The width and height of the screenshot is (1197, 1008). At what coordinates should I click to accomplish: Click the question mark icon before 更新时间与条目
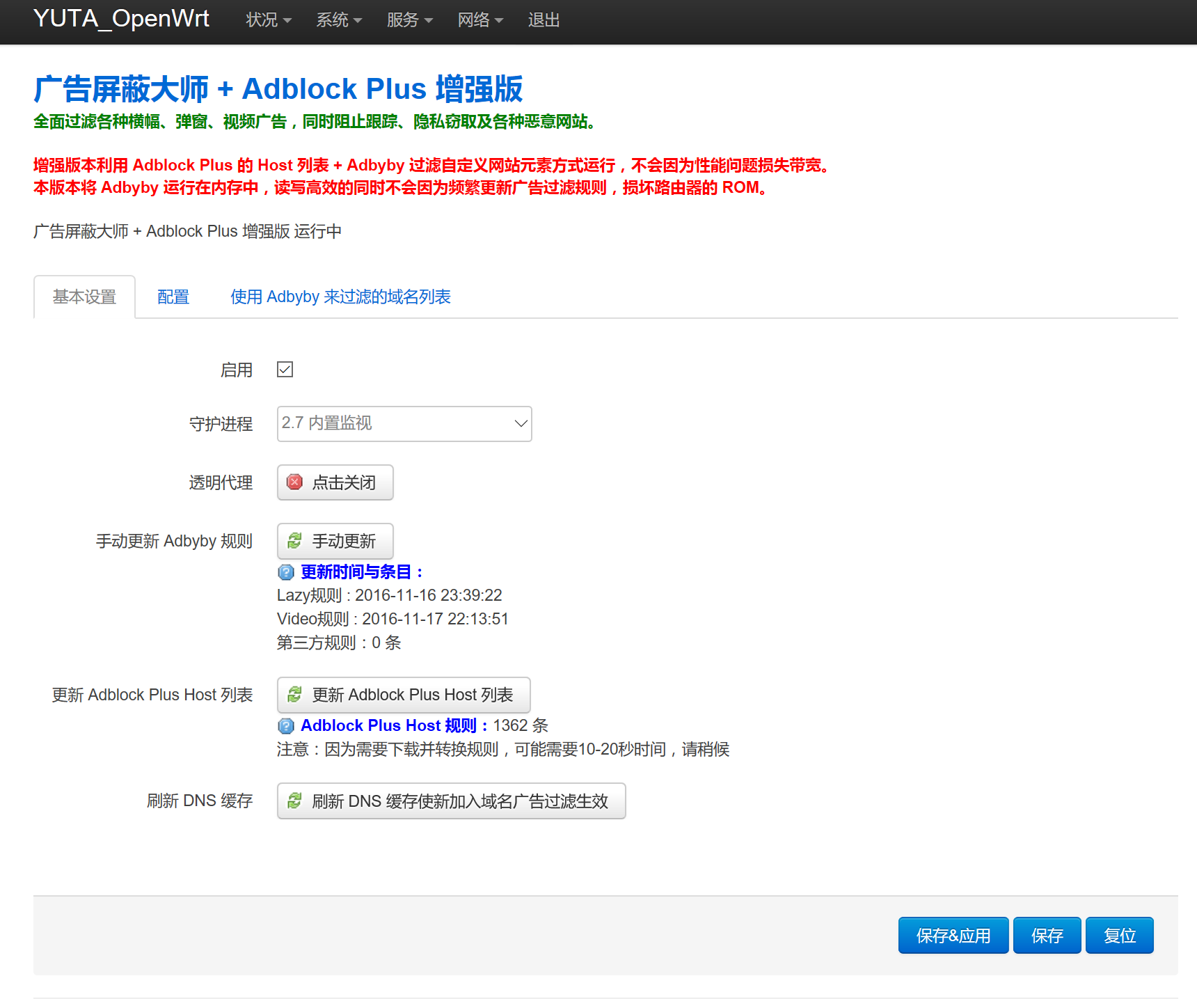click(285, 572)
